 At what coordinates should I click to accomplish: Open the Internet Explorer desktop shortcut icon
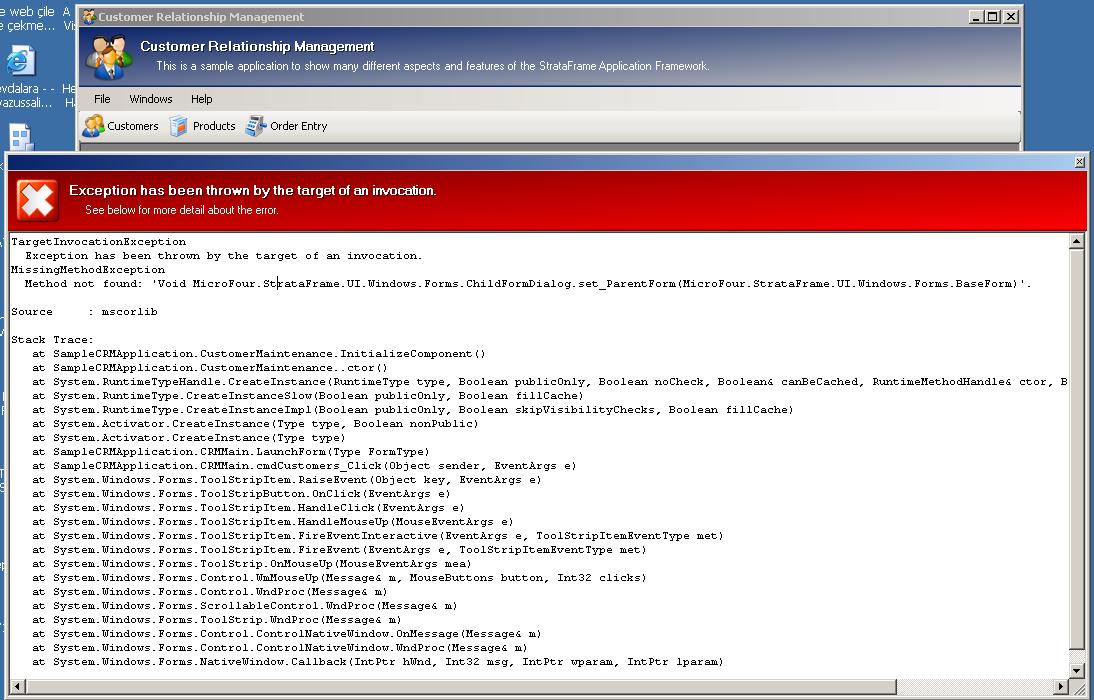[20, 61]
